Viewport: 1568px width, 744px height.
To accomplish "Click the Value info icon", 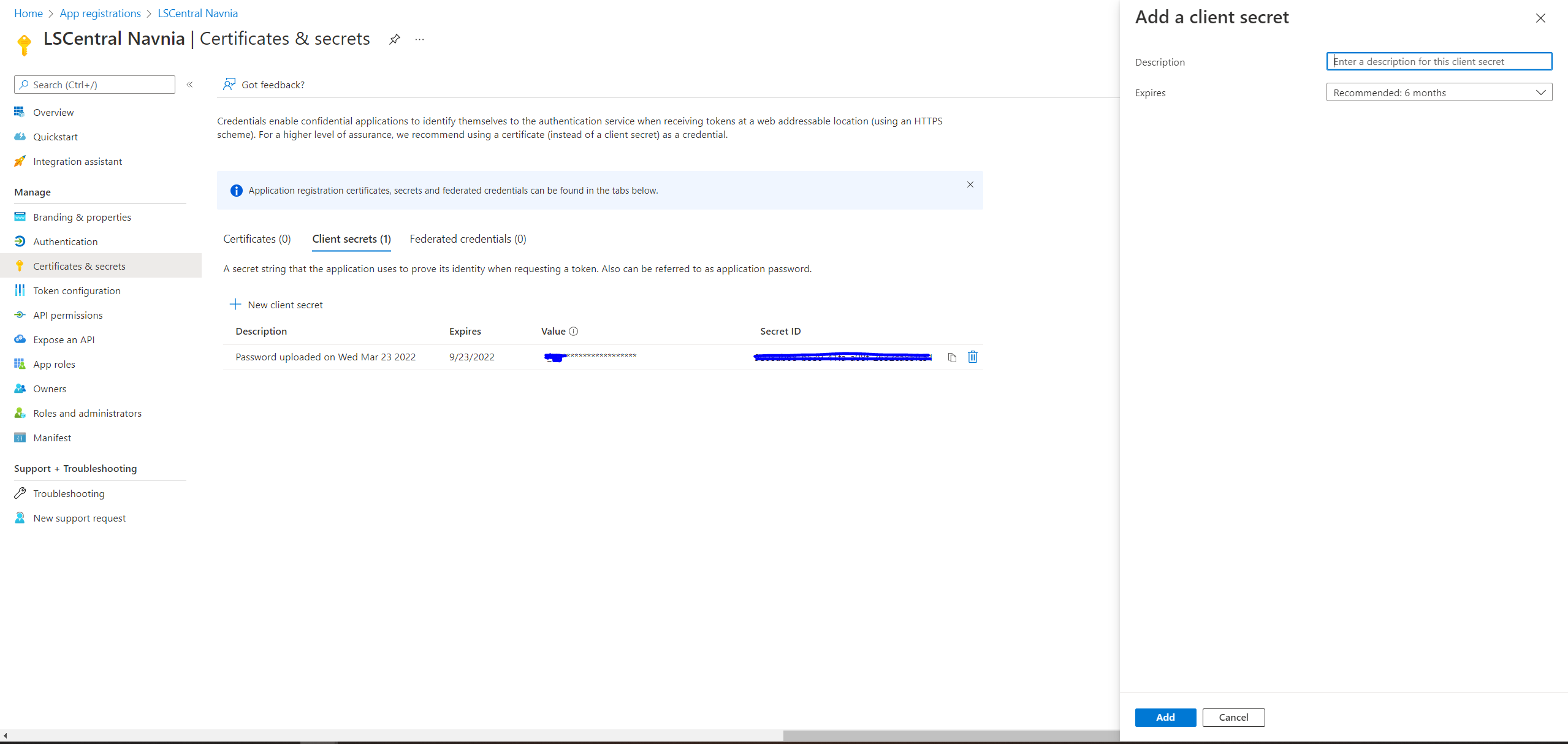I will click(574, 331).
